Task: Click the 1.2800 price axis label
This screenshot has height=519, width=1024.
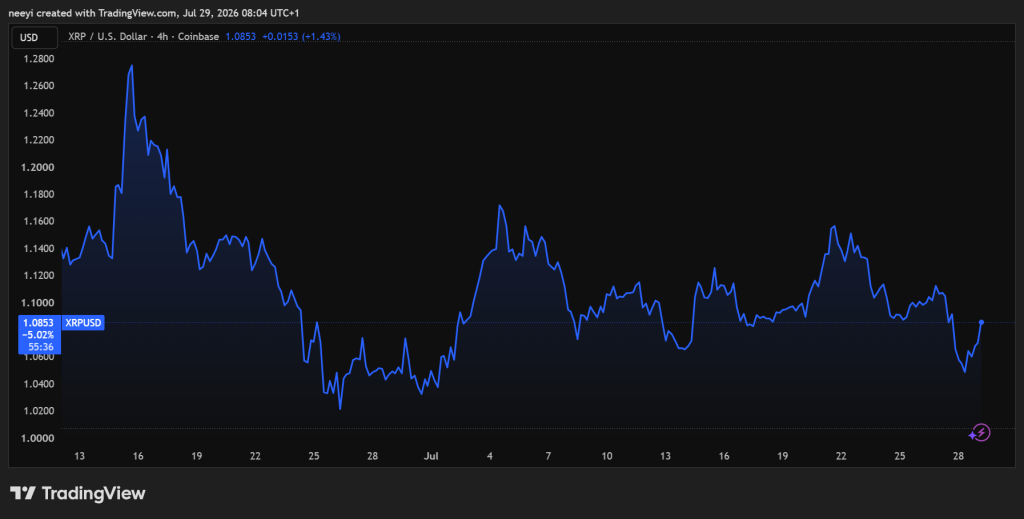Action: point(39,59)
